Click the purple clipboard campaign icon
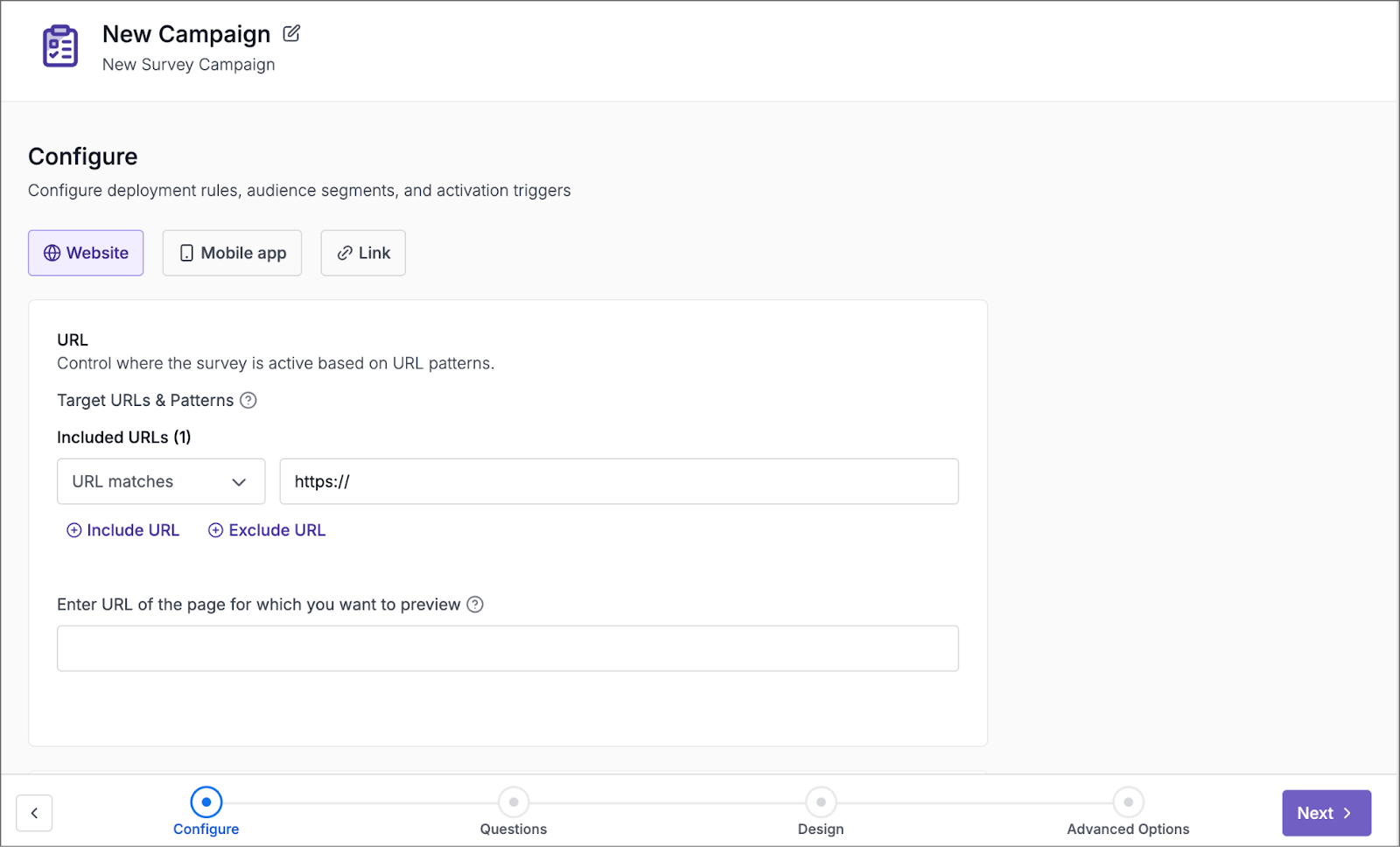This screenshot has height=847, width=1400. tap(59, 48)
